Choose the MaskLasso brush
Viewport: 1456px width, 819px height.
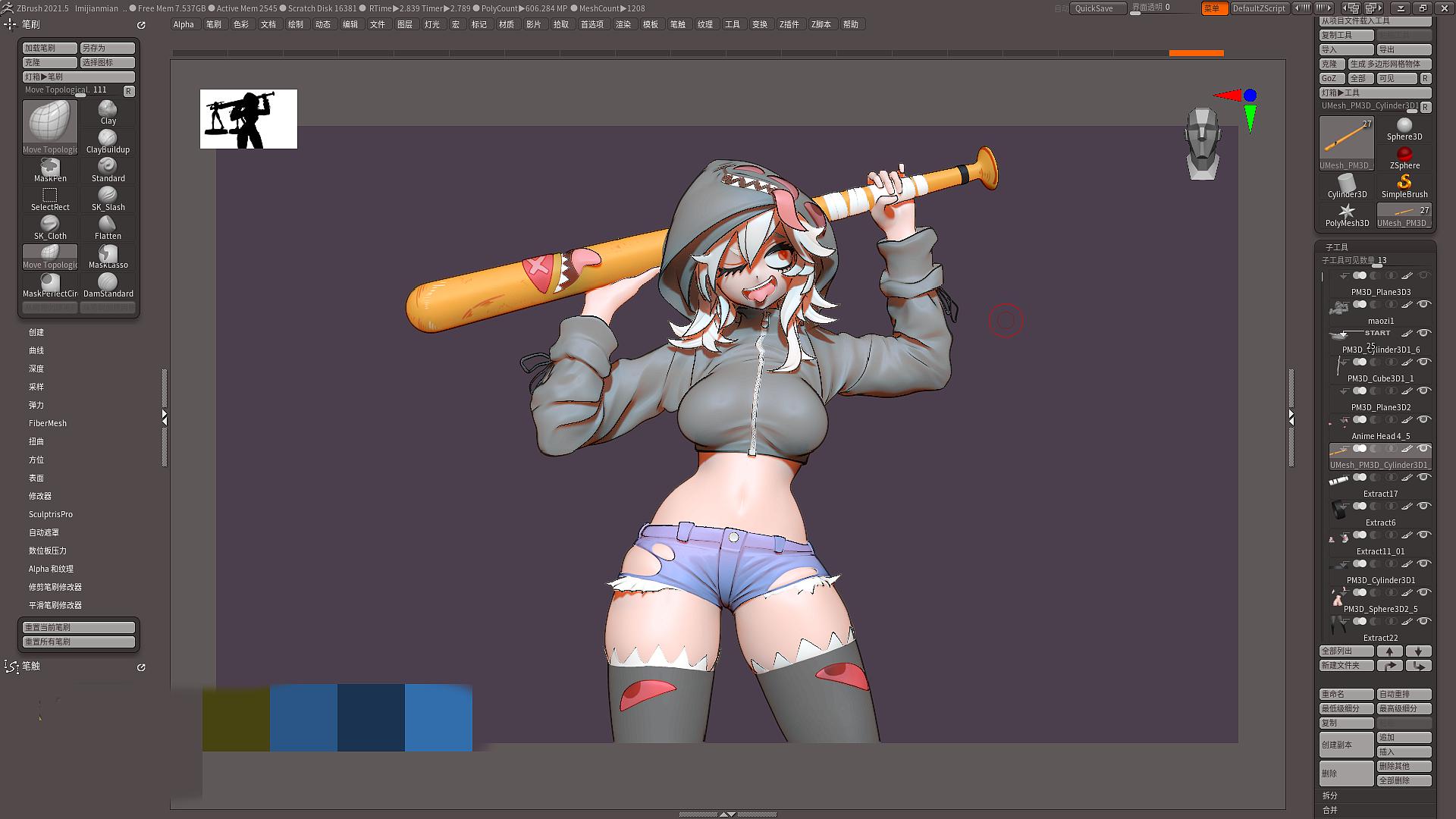pos(108,256)
